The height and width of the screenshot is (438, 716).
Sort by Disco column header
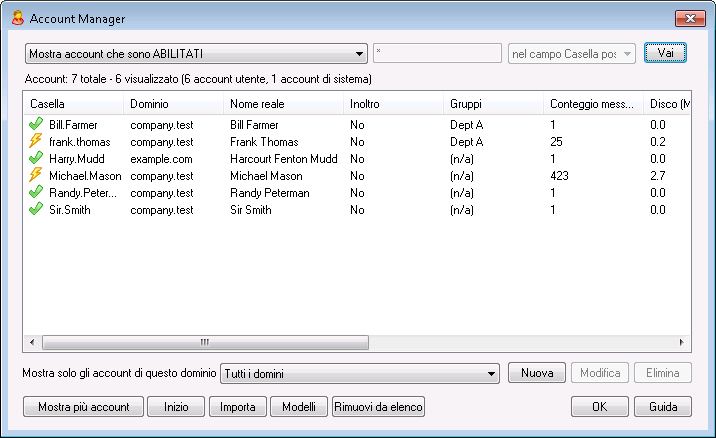(667, 104)
